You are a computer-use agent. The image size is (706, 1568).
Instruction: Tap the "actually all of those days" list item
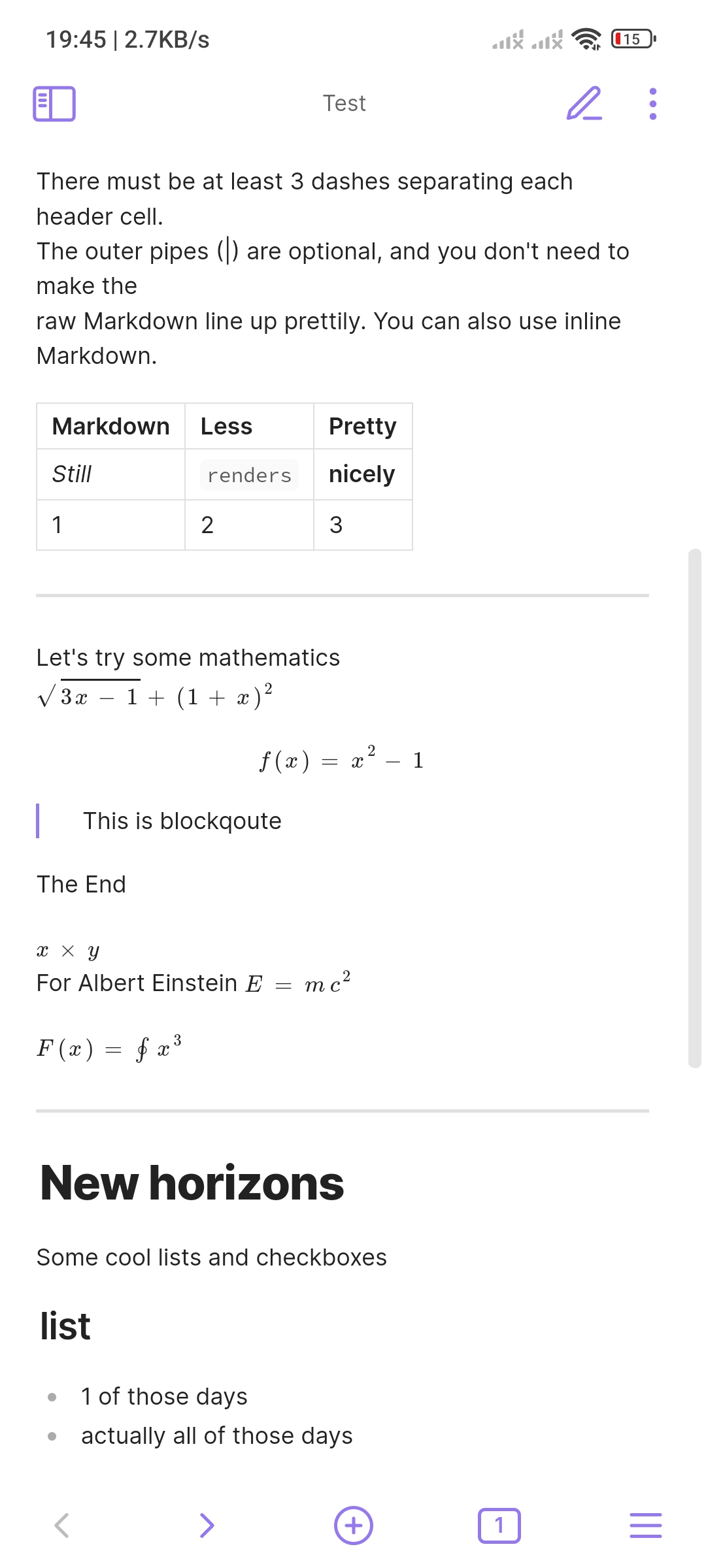[x=217, y=1436]
